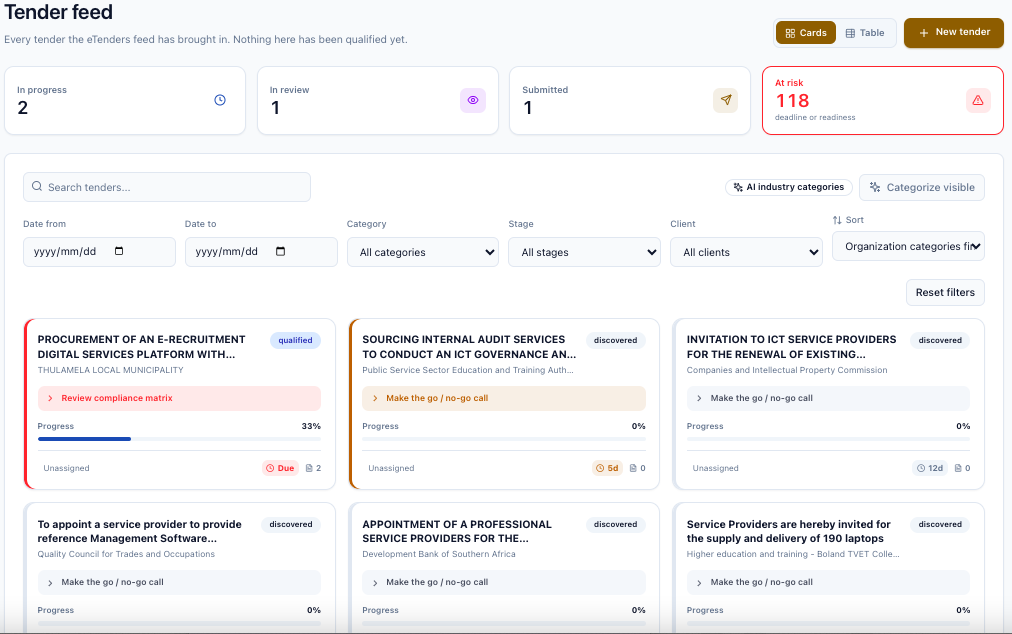Open supply and delivery of 190 laptops title
The height and width of the screenshot is (634, 1012).
coord(789,531)
